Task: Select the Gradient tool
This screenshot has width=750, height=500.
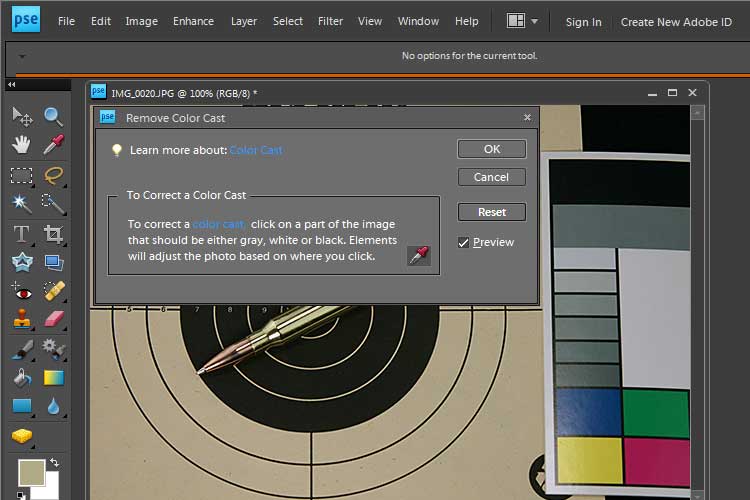Action: (54, 378)
